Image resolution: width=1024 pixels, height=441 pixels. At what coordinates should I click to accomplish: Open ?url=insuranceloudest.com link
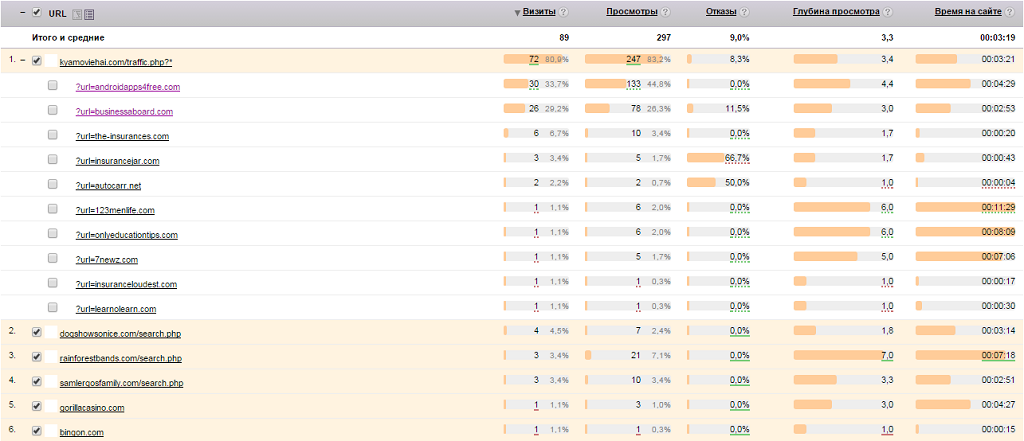point(126,284)
